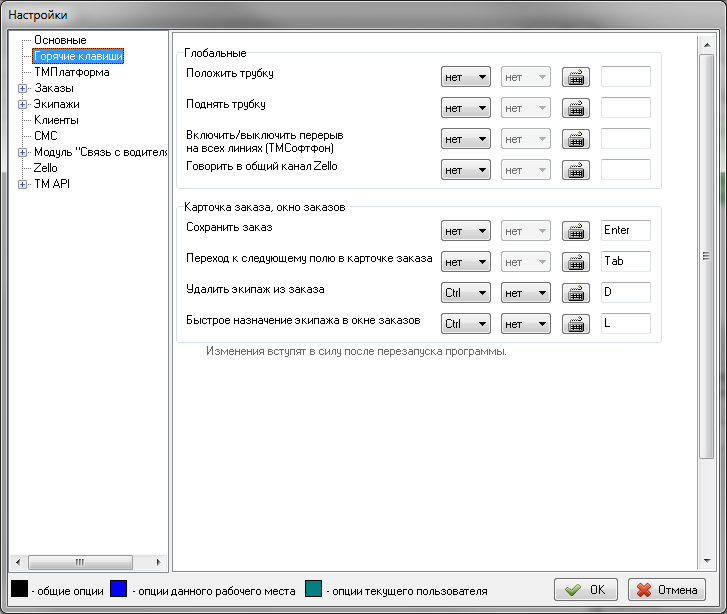Open Ctrl dropdown for Удалить экипаж из заказа
Viewport: 727px width, 614px height.
465,293
